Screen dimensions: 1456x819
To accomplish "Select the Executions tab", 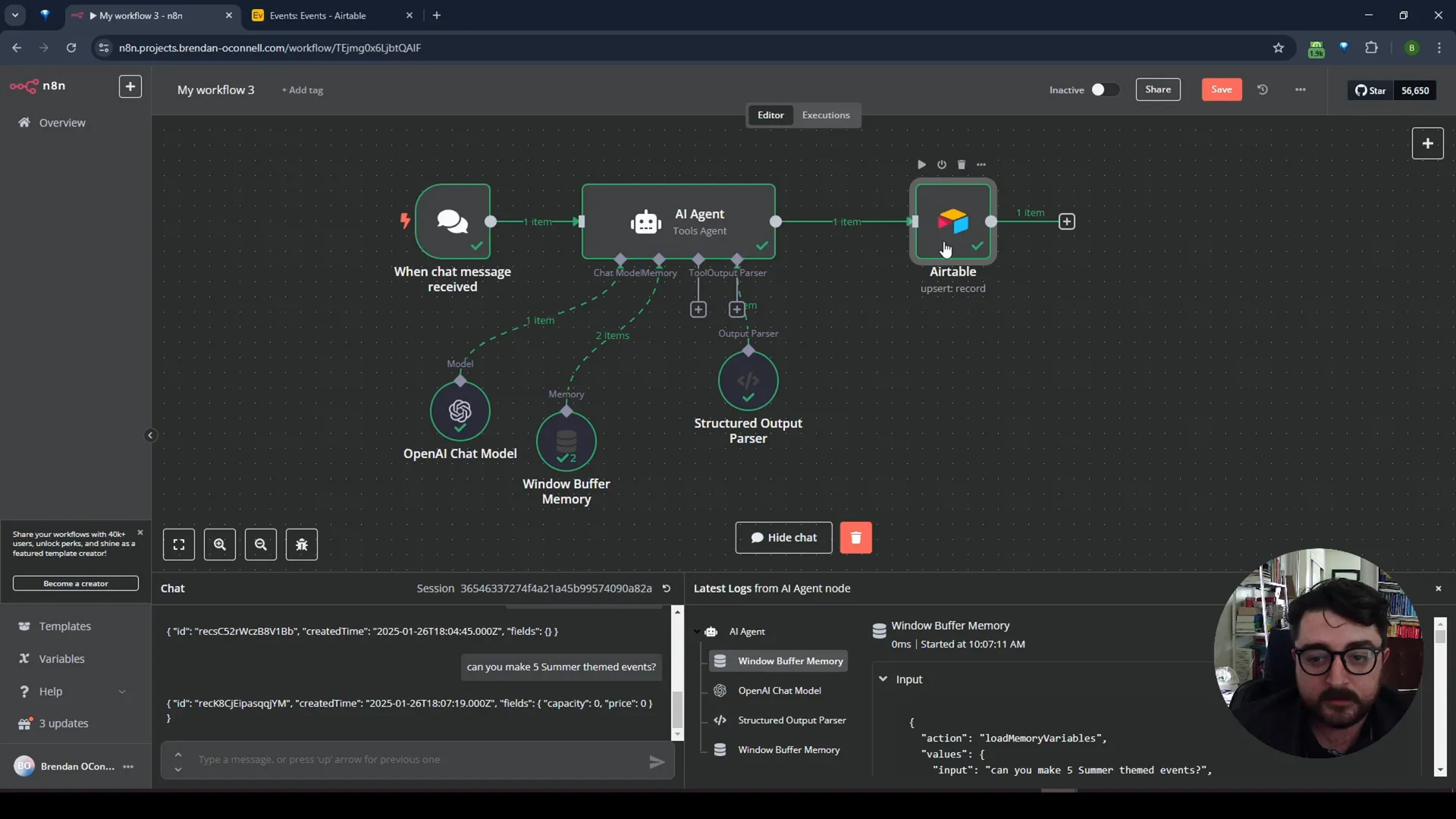I will pos(826,114).
